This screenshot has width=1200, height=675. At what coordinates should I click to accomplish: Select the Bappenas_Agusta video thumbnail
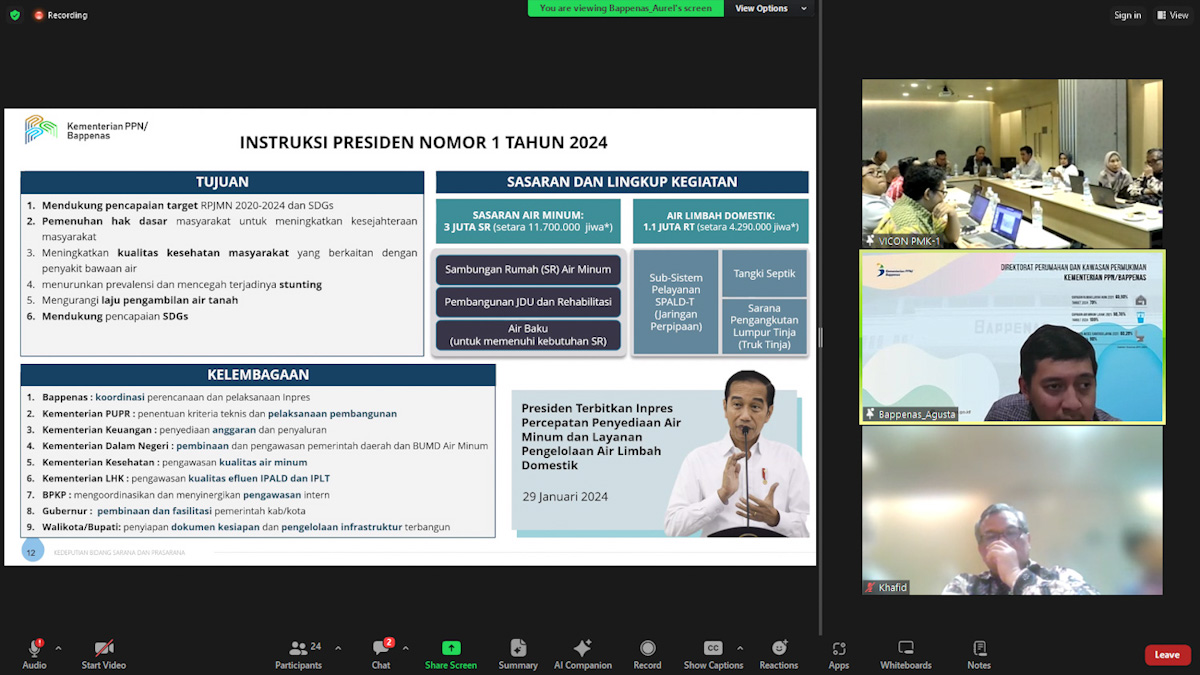point(1012,337)
